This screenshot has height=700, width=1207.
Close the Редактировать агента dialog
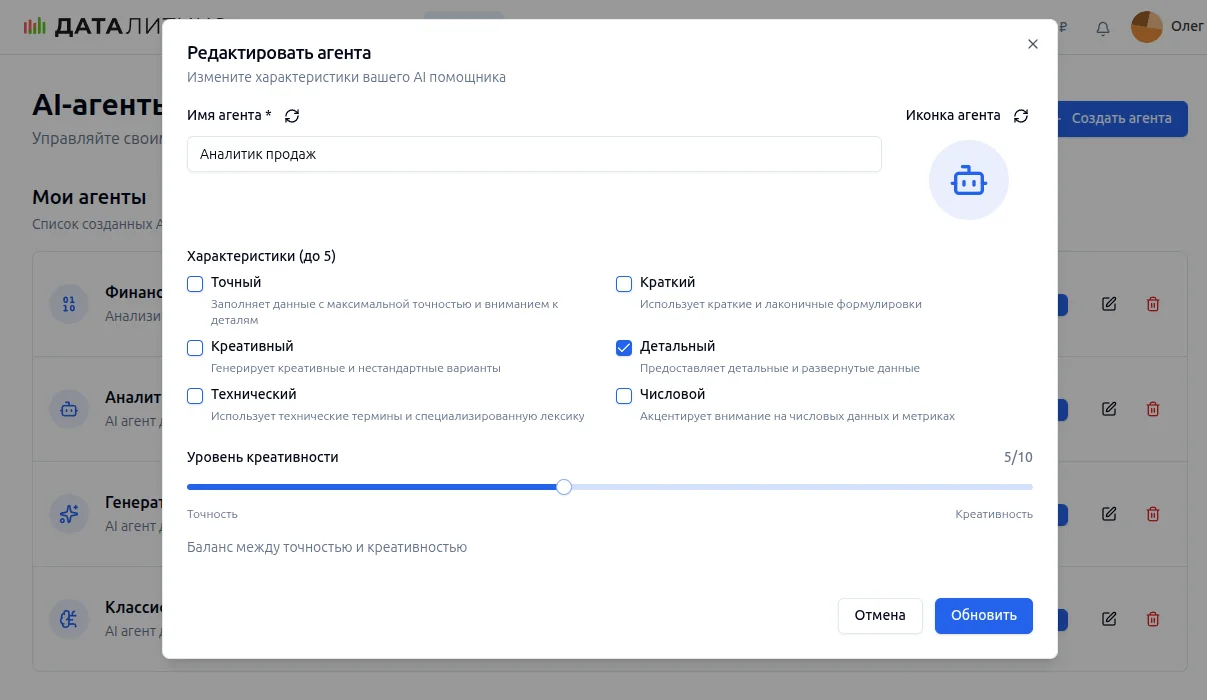[1033, 44]
